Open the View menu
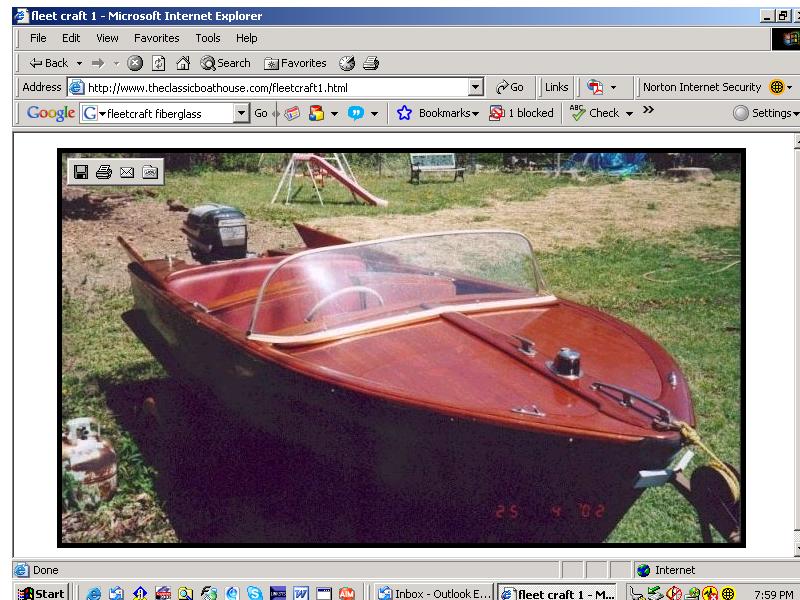Screen dimensions: 800x600 (107, 38)
